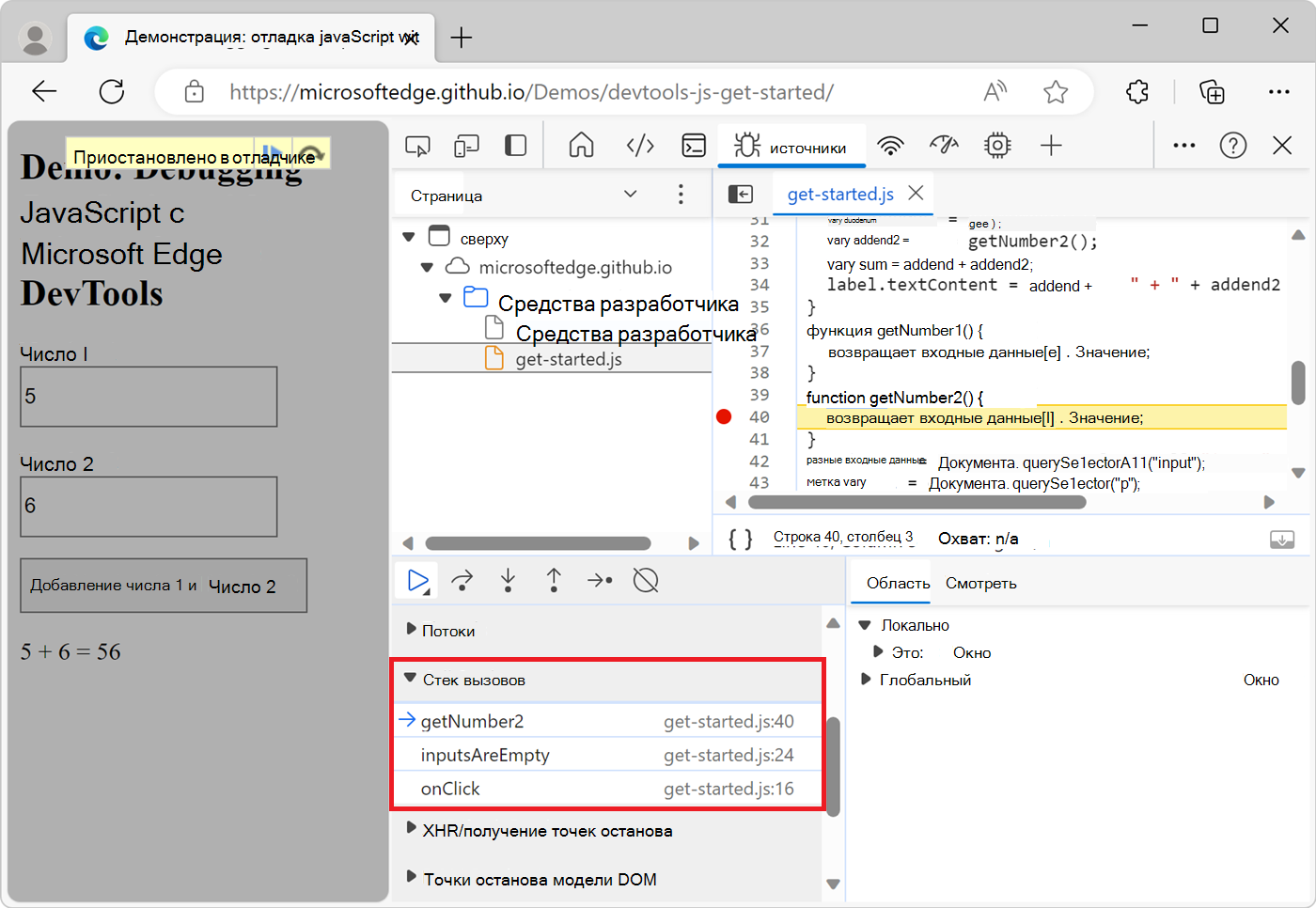Open the Performance tool gauge icon

pyautogui.click(x=944, y=145)
